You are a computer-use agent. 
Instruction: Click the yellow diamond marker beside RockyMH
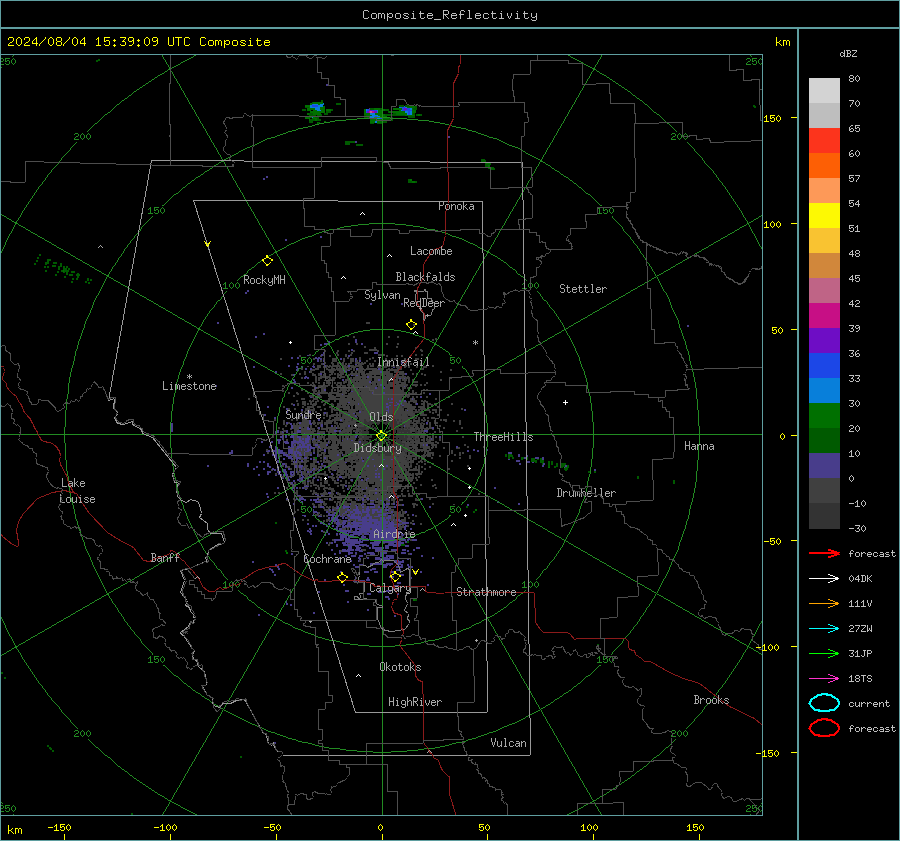point(267,261)
